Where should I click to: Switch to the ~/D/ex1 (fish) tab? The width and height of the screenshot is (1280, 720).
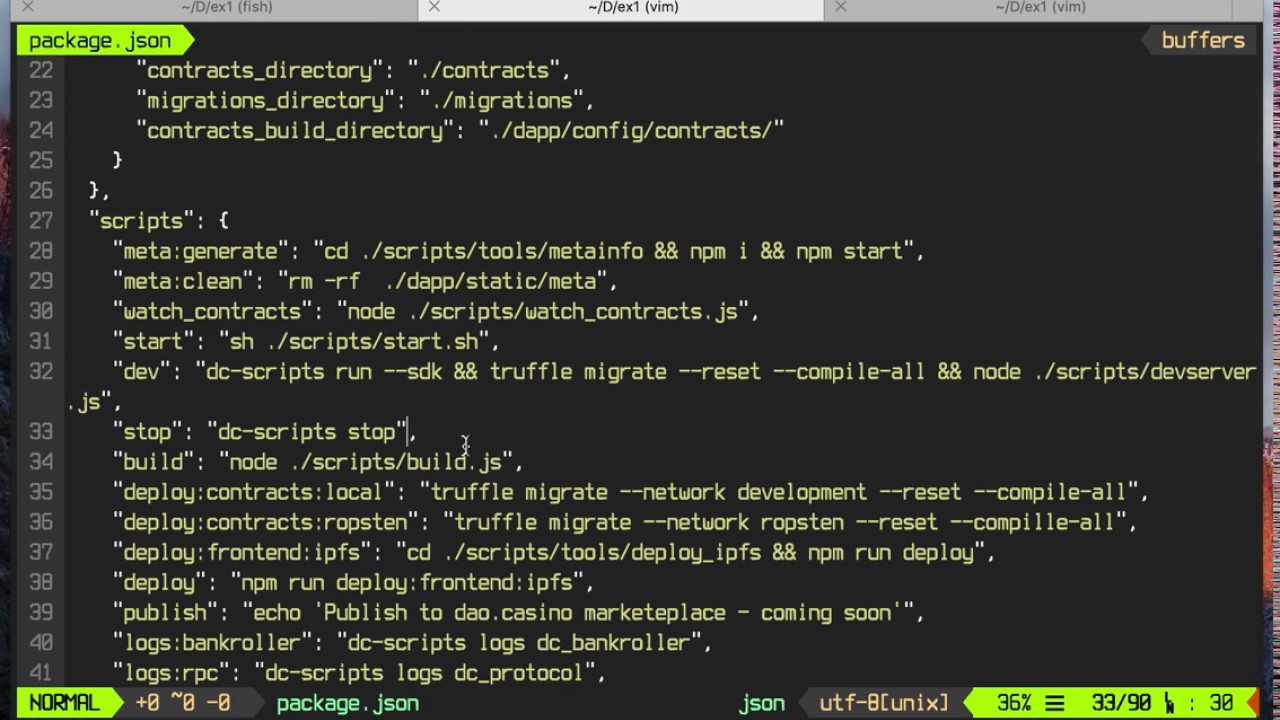(x=227, y=8)
